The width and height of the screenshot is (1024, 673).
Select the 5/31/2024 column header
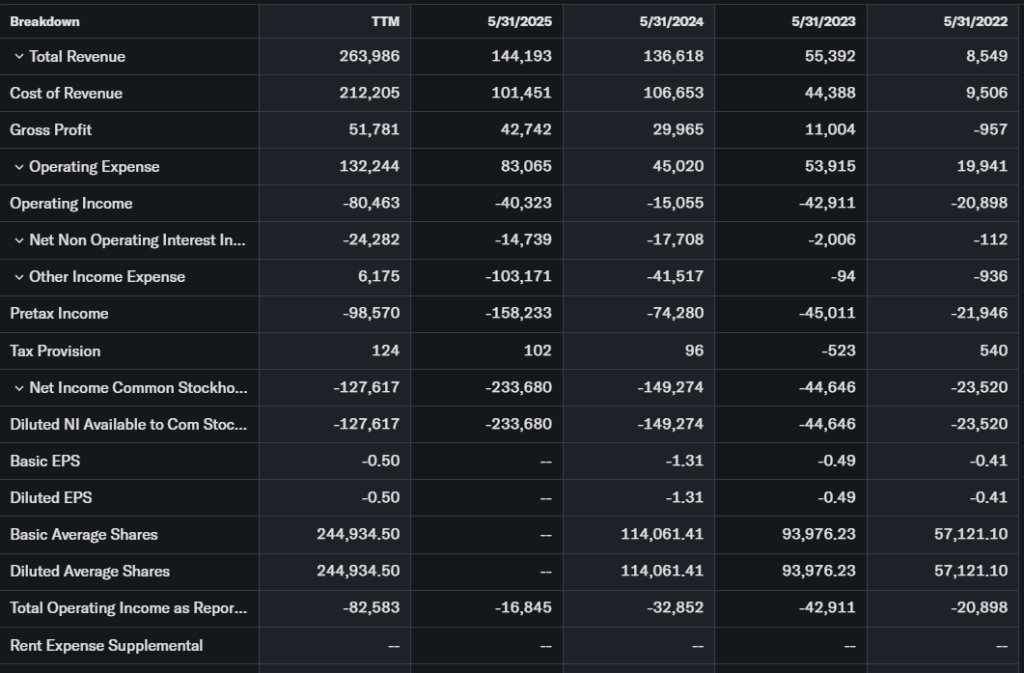(675, 21)
